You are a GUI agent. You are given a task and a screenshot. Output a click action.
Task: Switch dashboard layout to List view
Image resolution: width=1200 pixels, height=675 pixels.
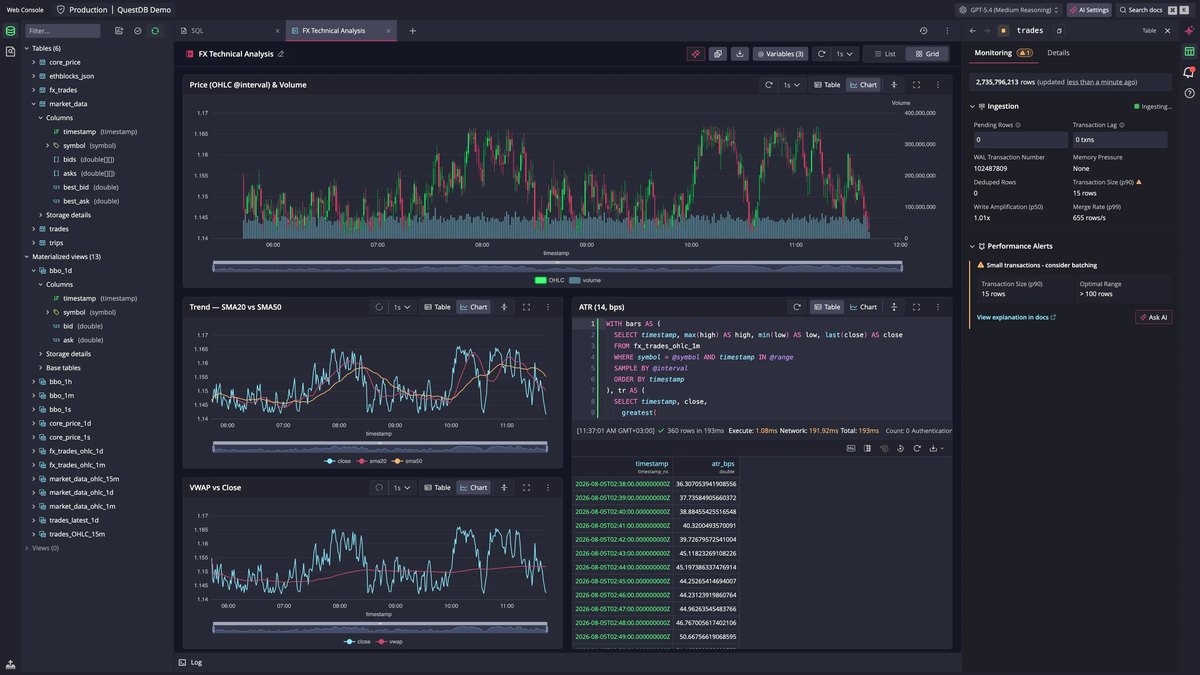click(x=884, y=54)
